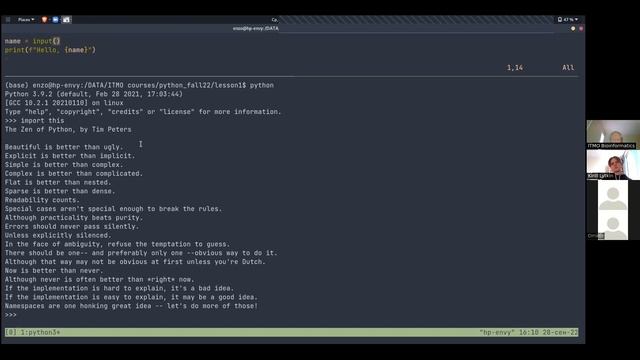Viewport: 640px width, 360px height.
Task: Click "Beautiful is better than ugly."
Action: pyautogui.click(x=64, y=147)
